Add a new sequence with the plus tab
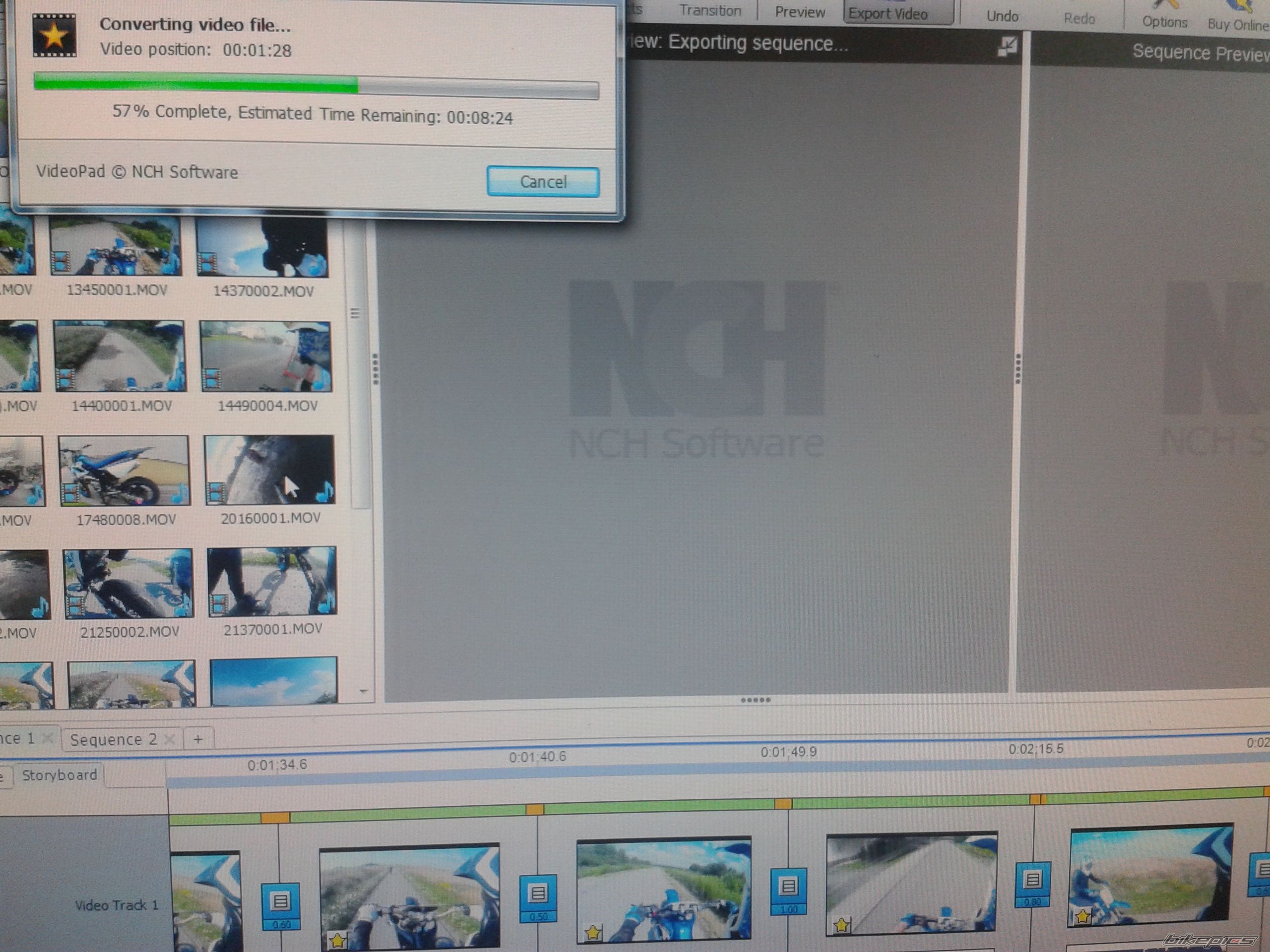1270x952 pixels. [198, 738]
